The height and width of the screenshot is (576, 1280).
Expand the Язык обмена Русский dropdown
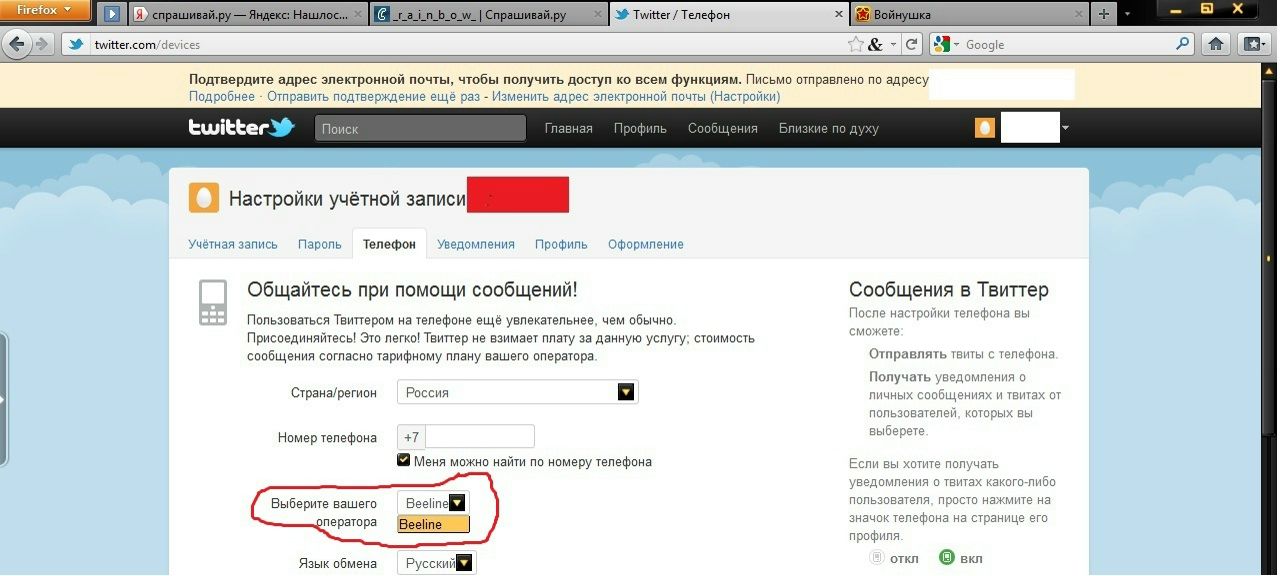[437, 563]
